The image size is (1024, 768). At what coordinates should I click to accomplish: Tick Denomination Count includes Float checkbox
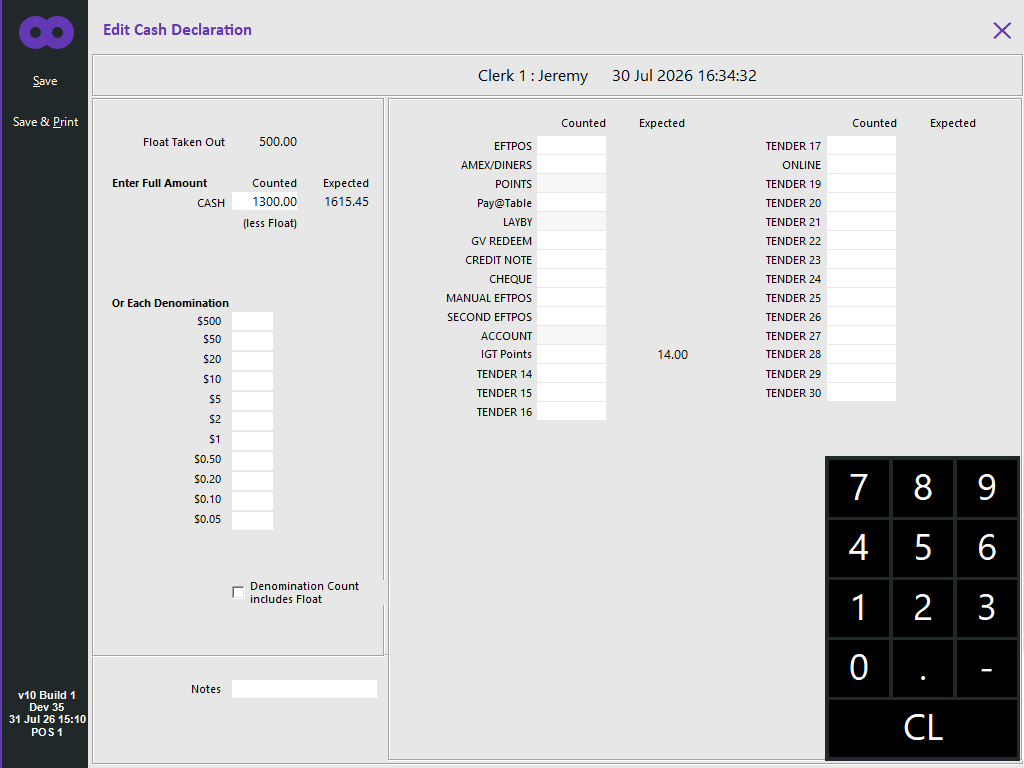238,592
